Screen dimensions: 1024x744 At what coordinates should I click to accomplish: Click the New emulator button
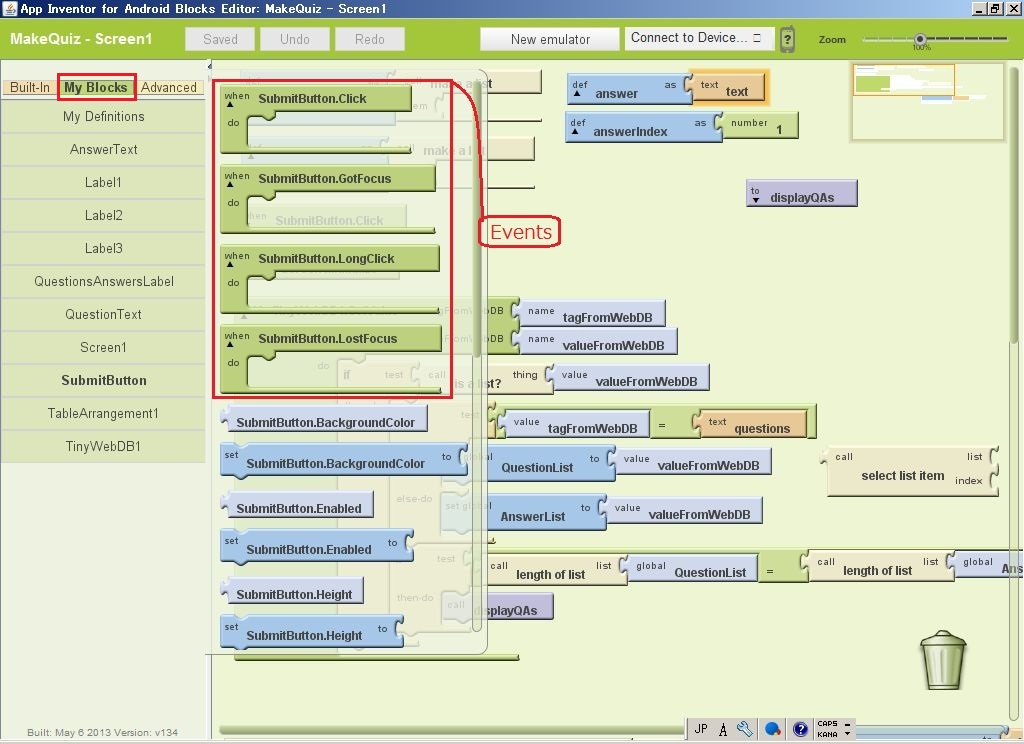(550, 39)
